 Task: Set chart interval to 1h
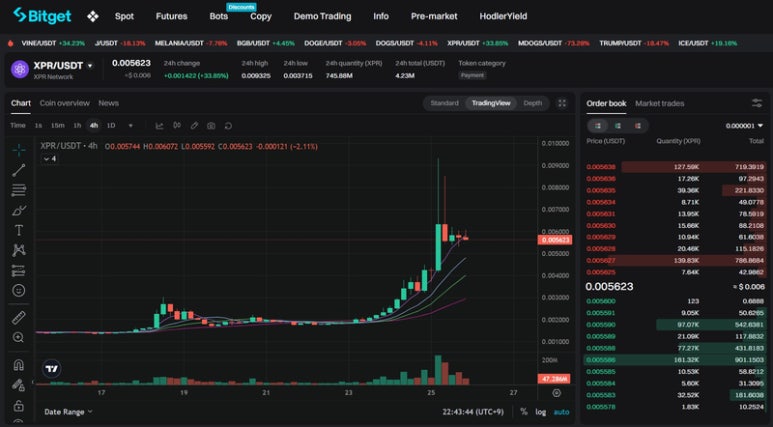coord(77,126)
